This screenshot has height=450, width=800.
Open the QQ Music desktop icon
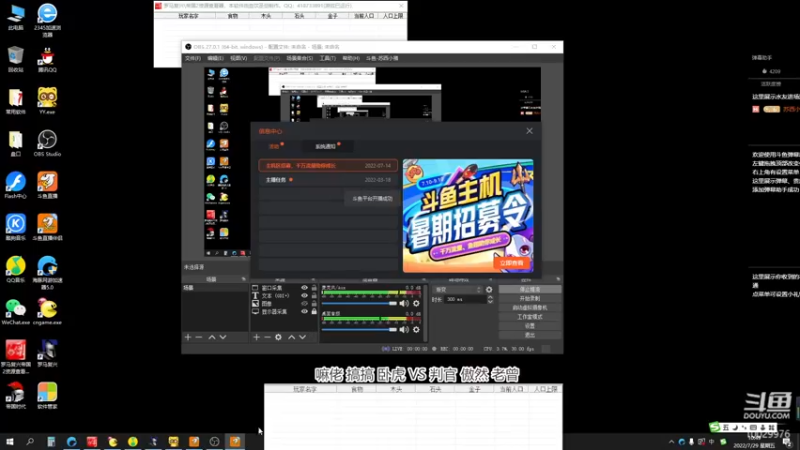[x=15, y=269]
